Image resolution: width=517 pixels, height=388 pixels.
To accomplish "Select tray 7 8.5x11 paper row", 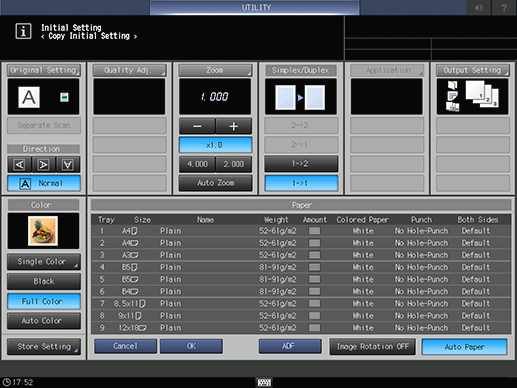I will point(301,303).
